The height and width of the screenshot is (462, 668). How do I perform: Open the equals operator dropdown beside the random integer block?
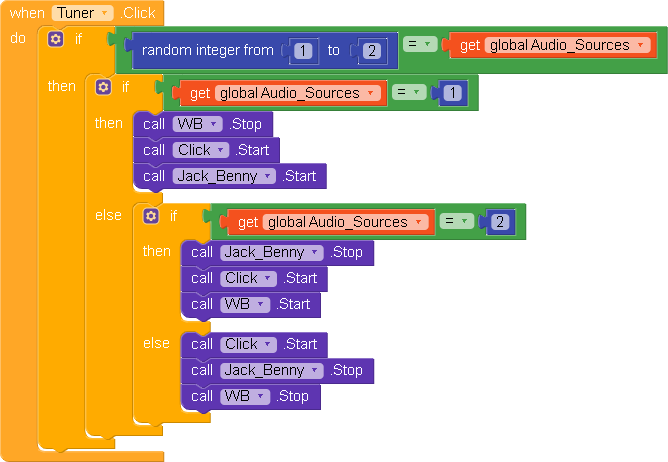pos(420,44)
